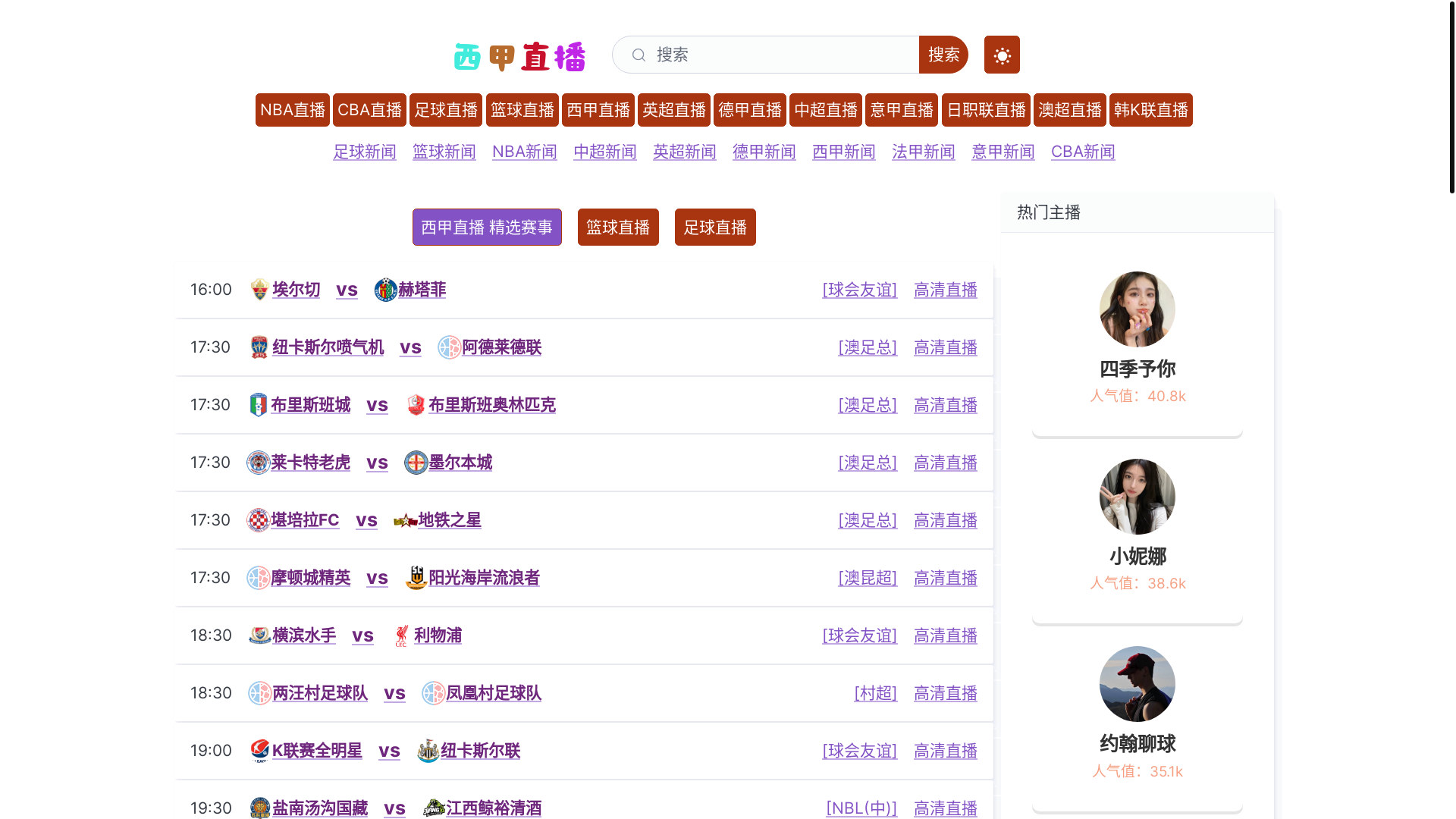Click the 搜索 search button

pos(943,55)
